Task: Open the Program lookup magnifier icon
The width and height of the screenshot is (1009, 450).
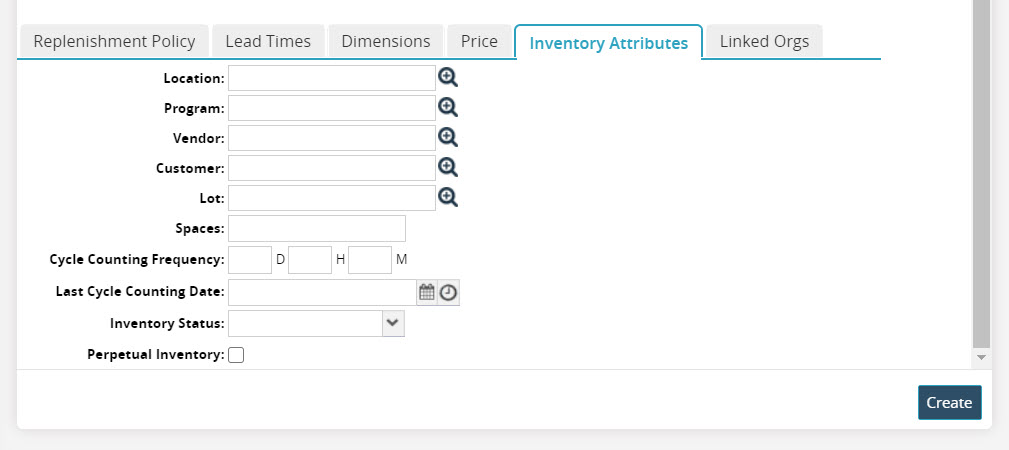Action: click(x=448, y=108)
